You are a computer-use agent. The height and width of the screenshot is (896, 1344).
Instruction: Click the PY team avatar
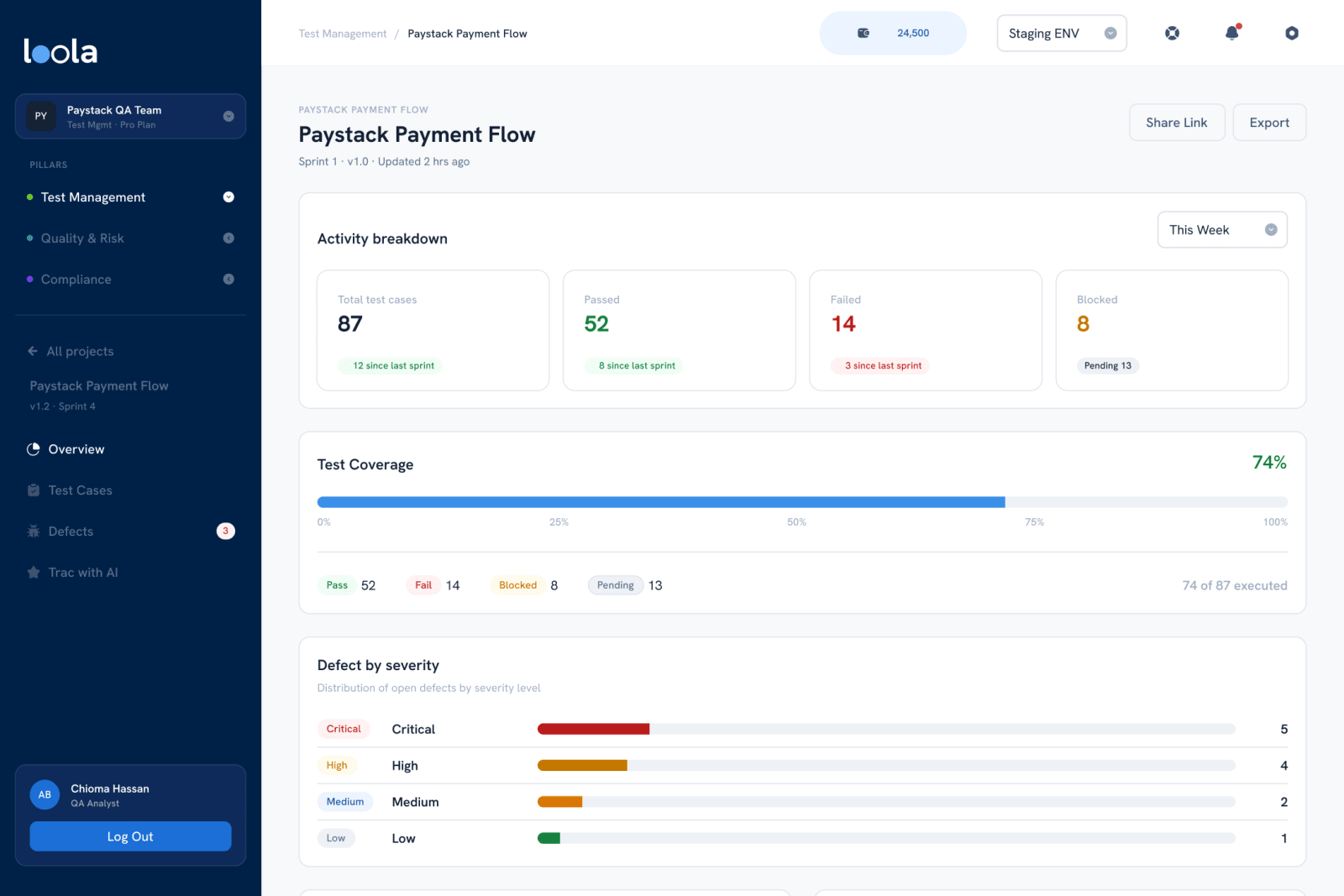[x=41, y=116]
